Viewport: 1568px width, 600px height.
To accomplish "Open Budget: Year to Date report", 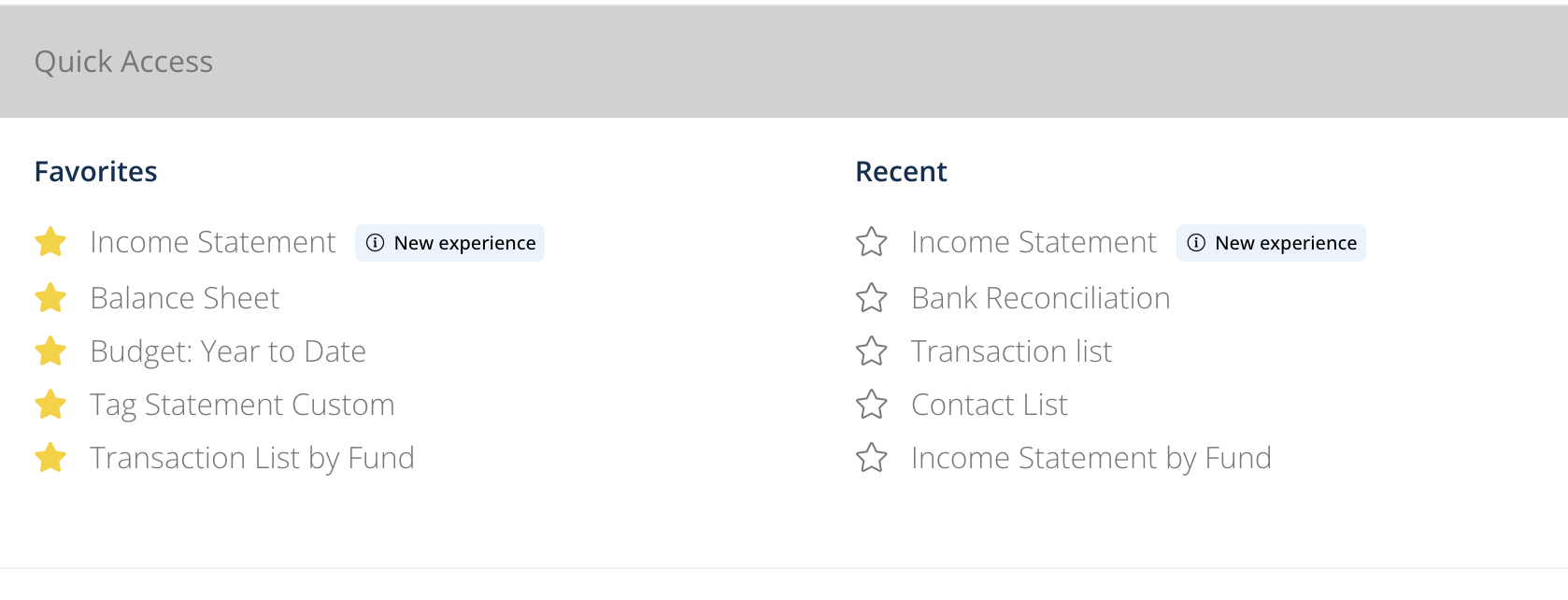I will pos(228,351).
